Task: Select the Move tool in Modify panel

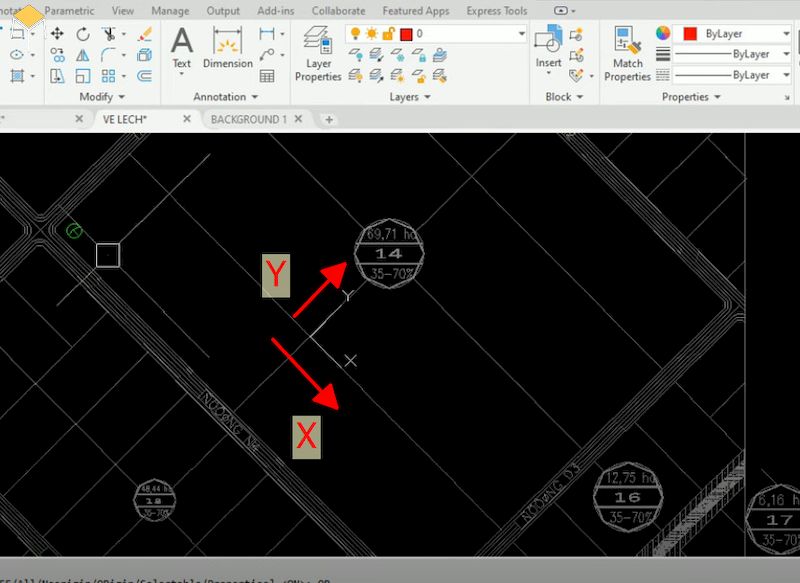Action: tap(57, 34)
